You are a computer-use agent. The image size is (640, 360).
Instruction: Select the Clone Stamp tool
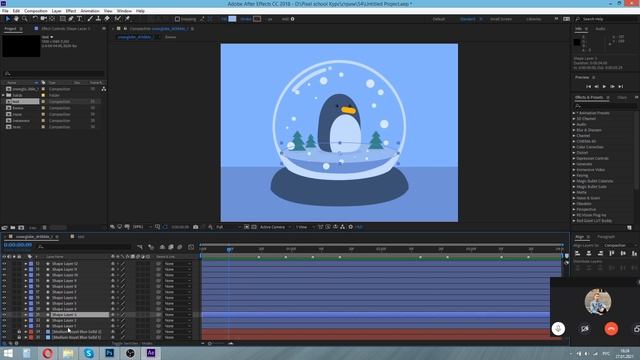pyautogui.click(x=98, y=19)
